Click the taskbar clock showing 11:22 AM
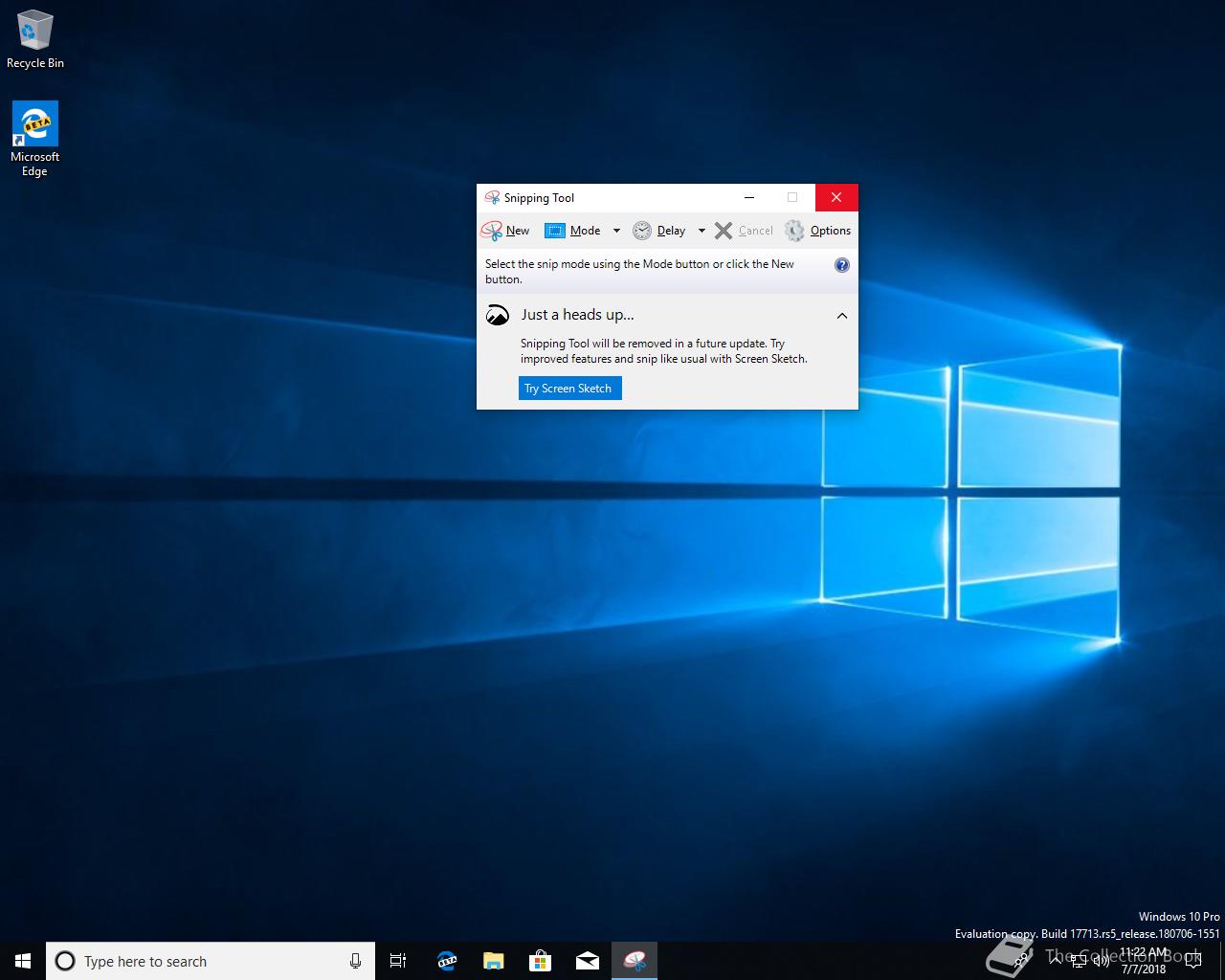 [1145, 961]
